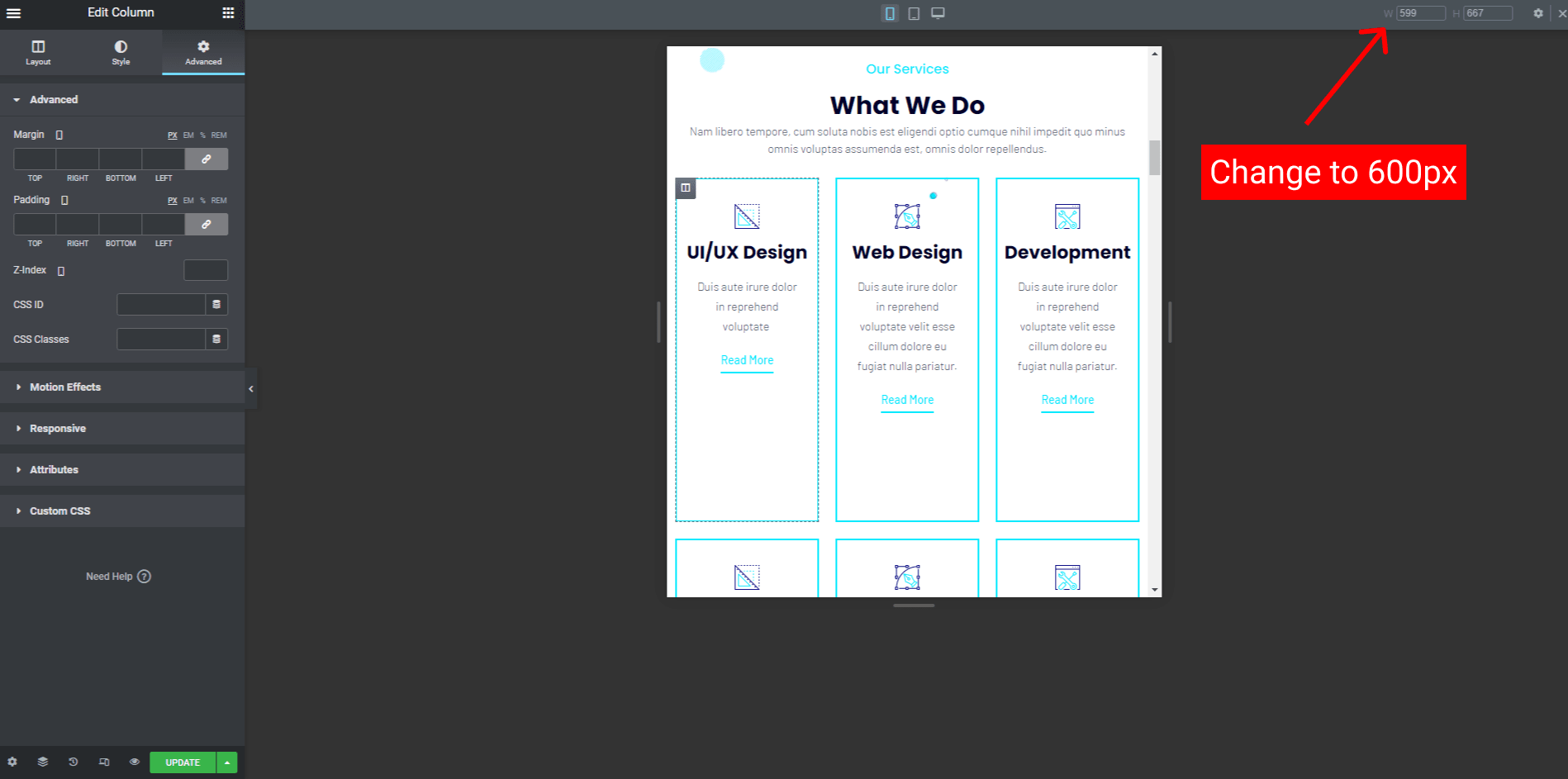Grab the right preview resize handle
This screenshot has width=1568, height=779.
1170,322
